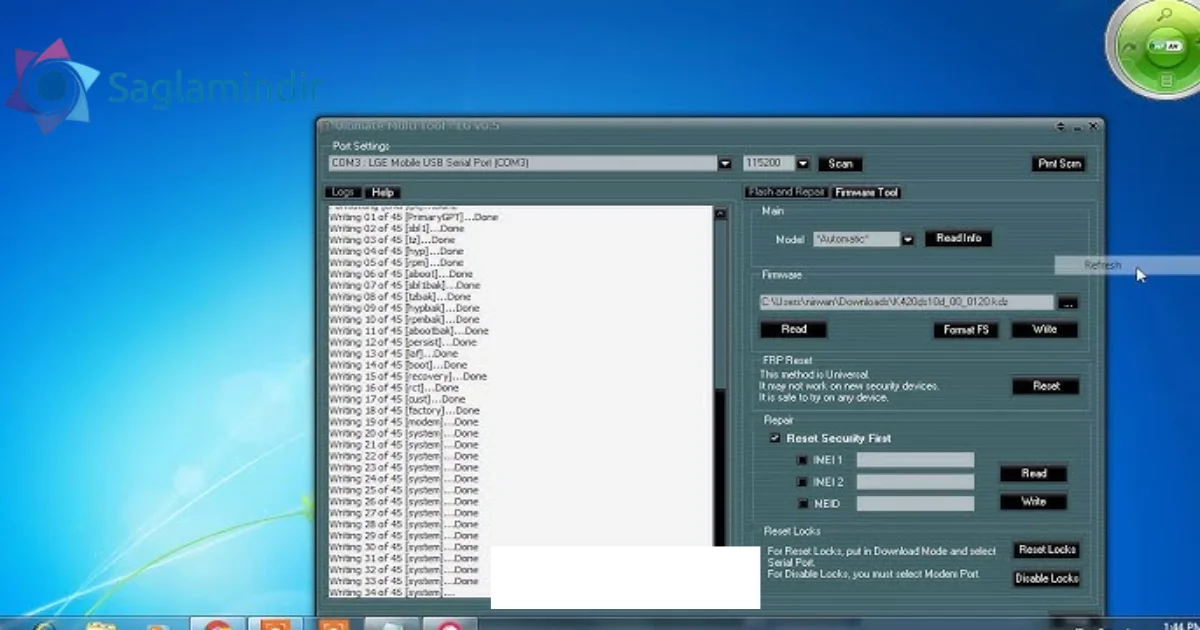Click the Scan button

tap(840, 163)
